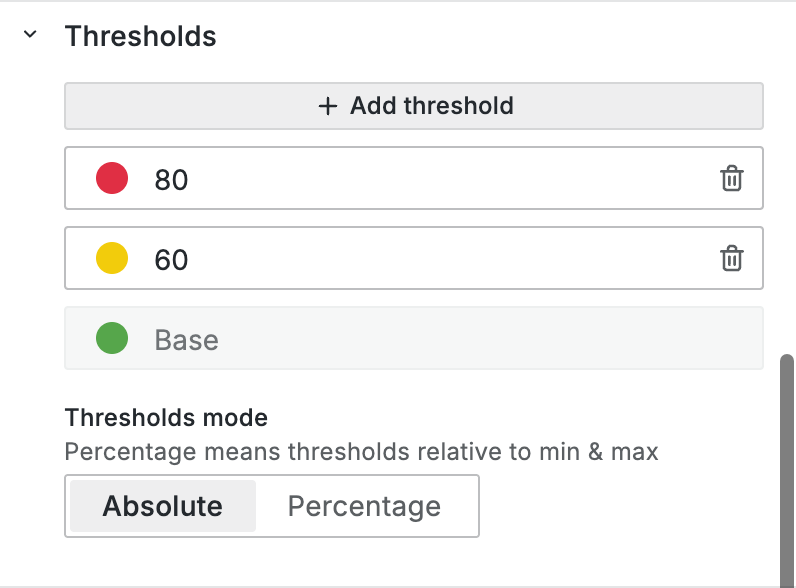
Task: Click the Add threshold button
Action: pyautogui.click(x=414, y=106)
